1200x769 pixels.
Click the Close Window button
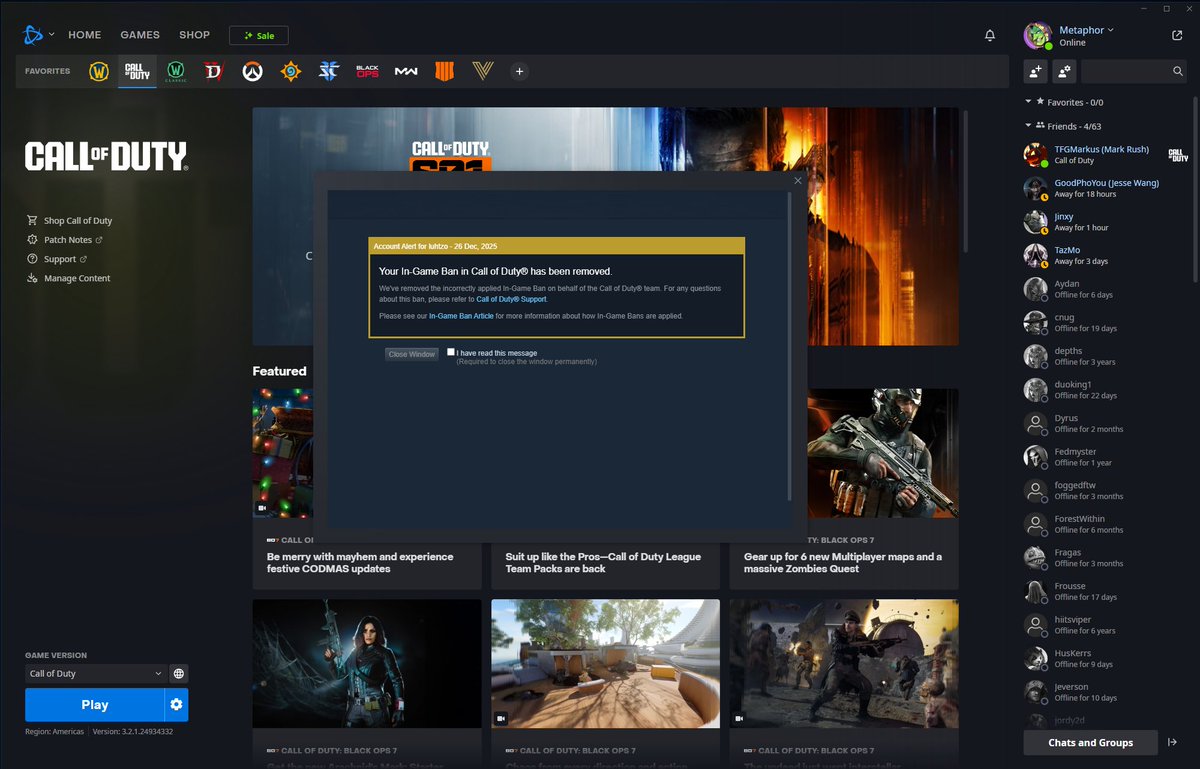click(412, 354)
